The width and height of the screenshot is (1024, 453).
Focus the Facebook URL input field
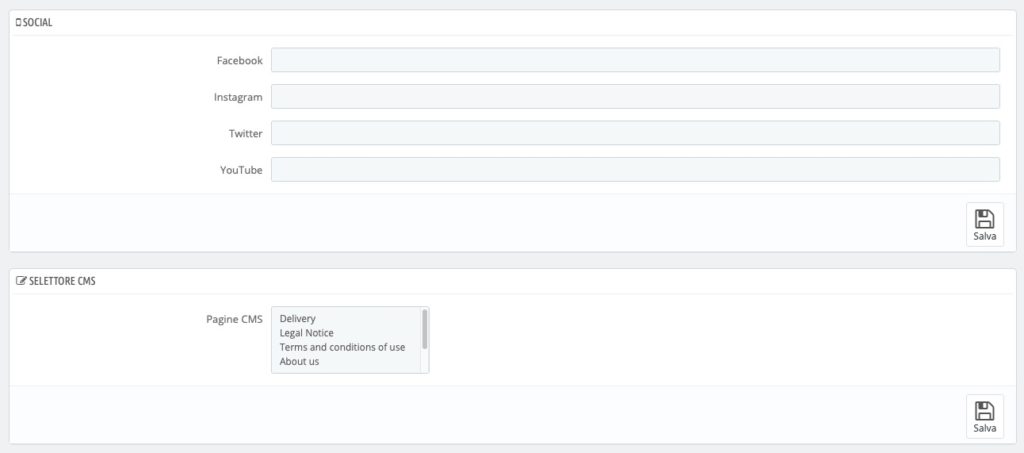pyautogui.click(x=635, y=60)
